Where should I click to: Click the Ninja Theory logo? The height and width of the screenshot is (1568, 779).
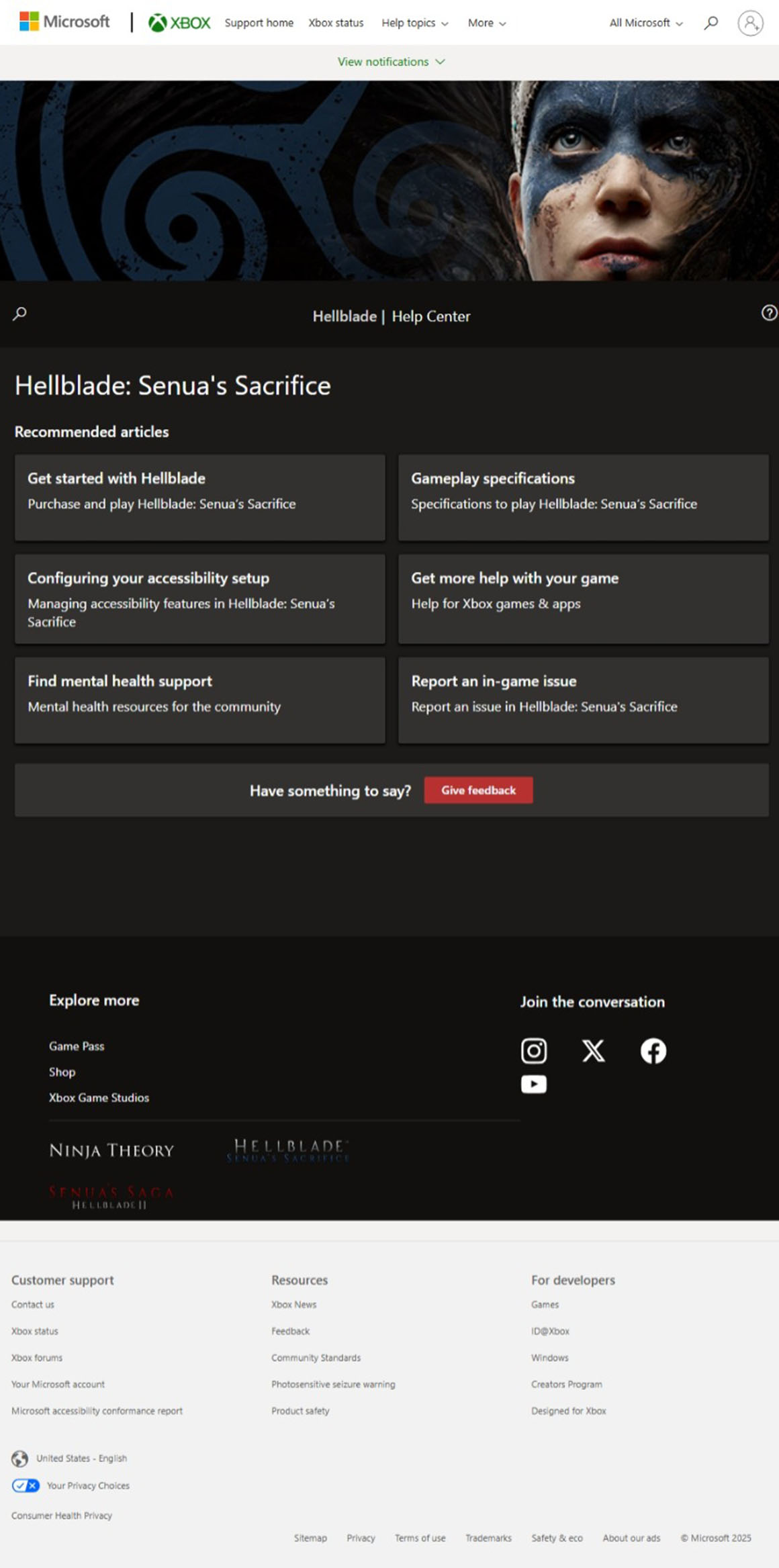click(111, 1150)
